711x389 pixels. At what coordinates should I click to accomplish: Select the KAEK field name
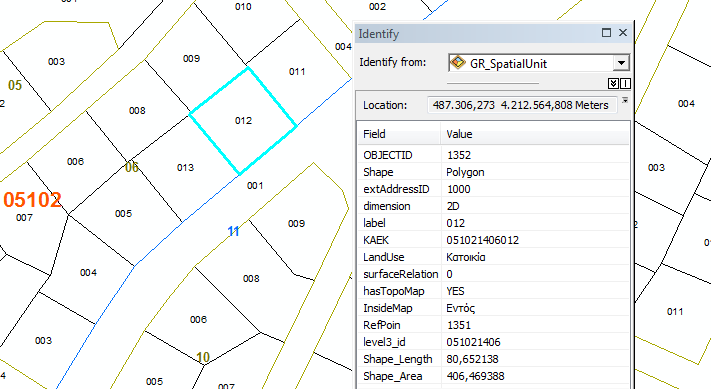click(376, 240)
